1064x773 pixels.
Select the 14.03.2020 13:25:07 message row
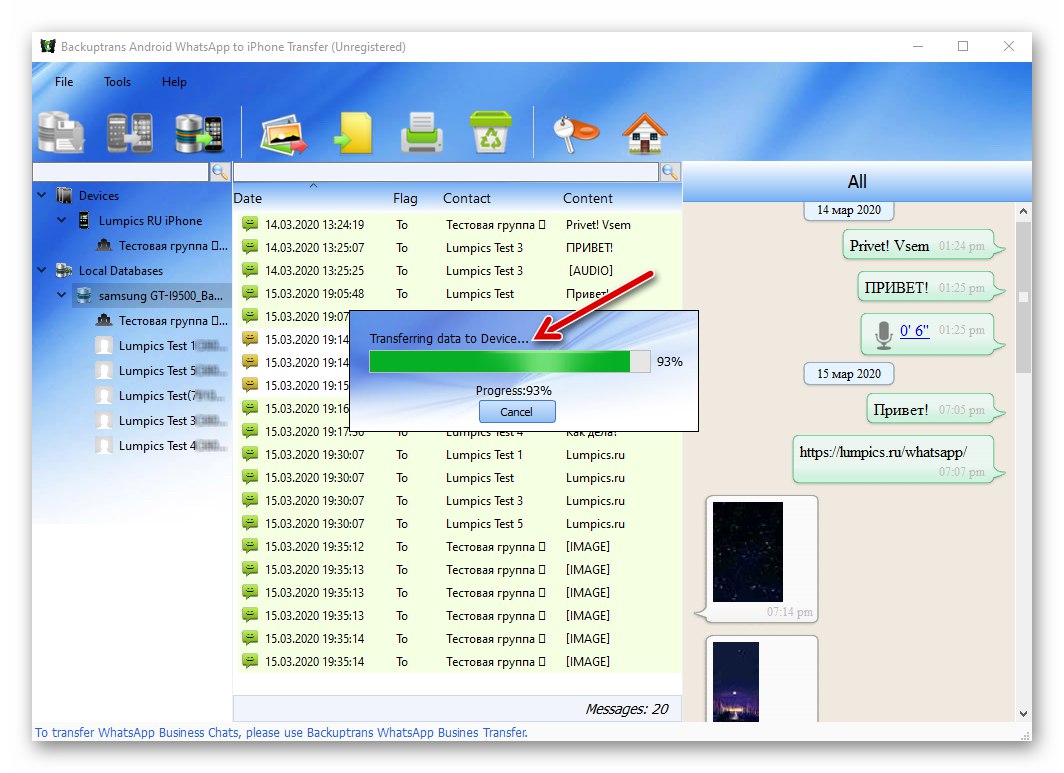457,248
